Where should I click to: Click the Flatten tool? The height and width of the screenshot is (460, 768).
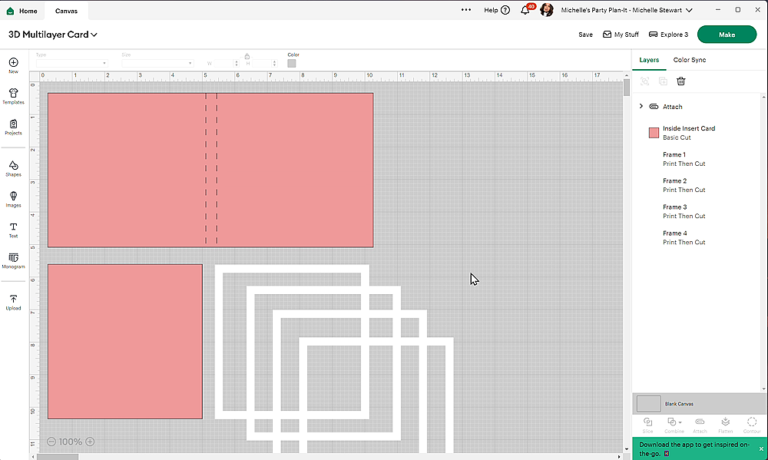tap(725, 425)
